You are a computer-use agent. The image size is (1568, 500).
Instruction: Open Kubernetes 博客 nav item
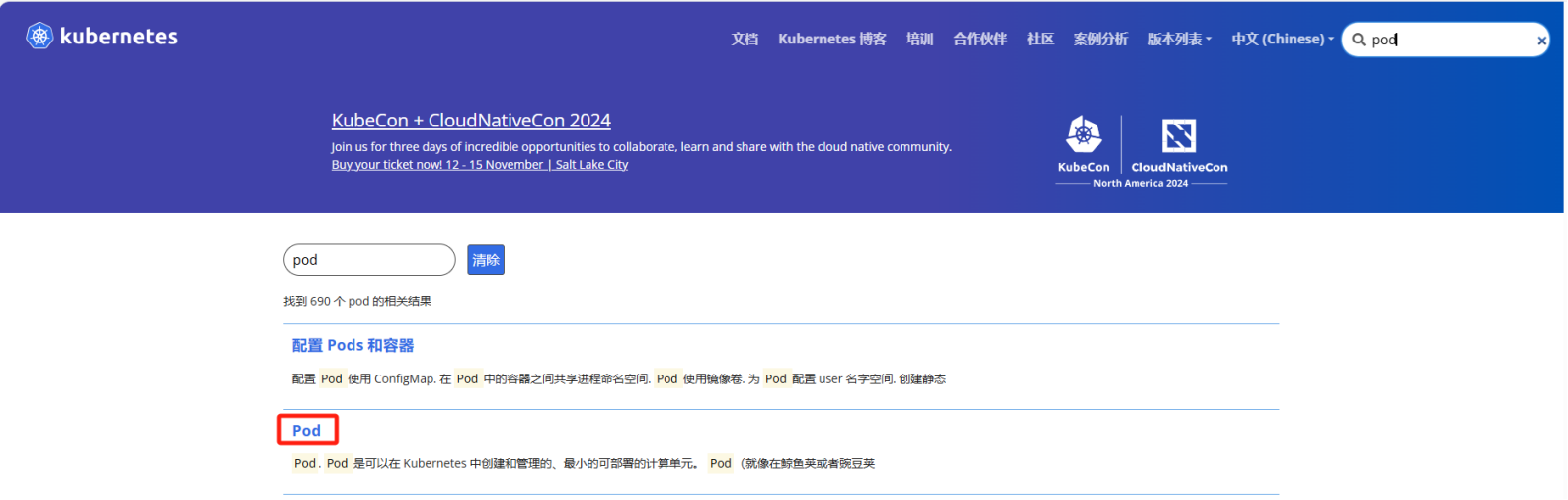(831, 39)
